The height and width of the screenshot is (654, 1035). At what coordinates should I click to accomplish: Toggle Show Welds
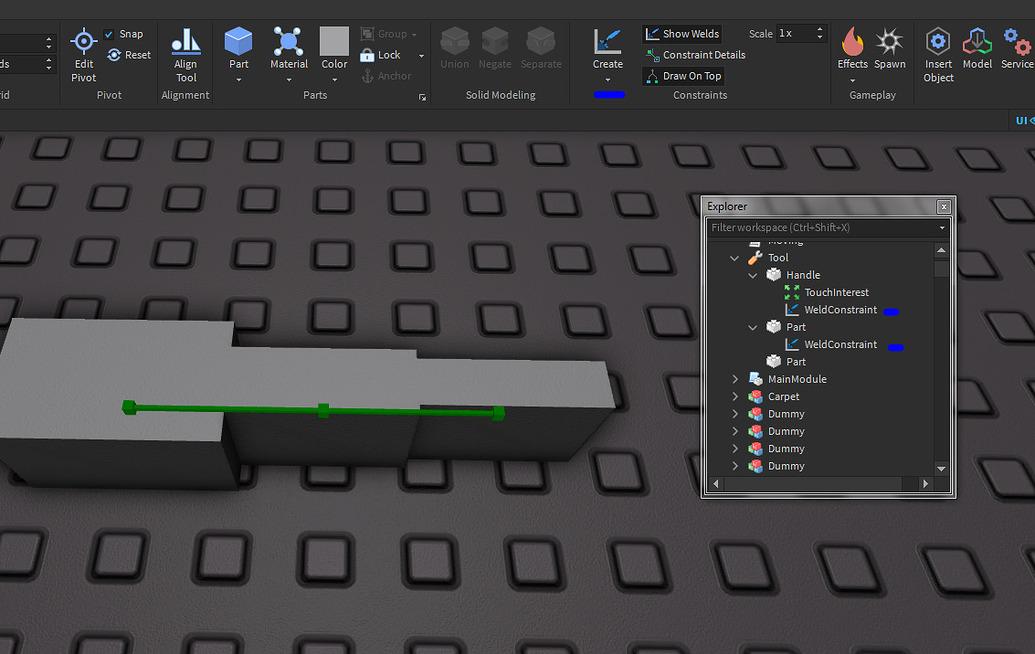[682, 34]
